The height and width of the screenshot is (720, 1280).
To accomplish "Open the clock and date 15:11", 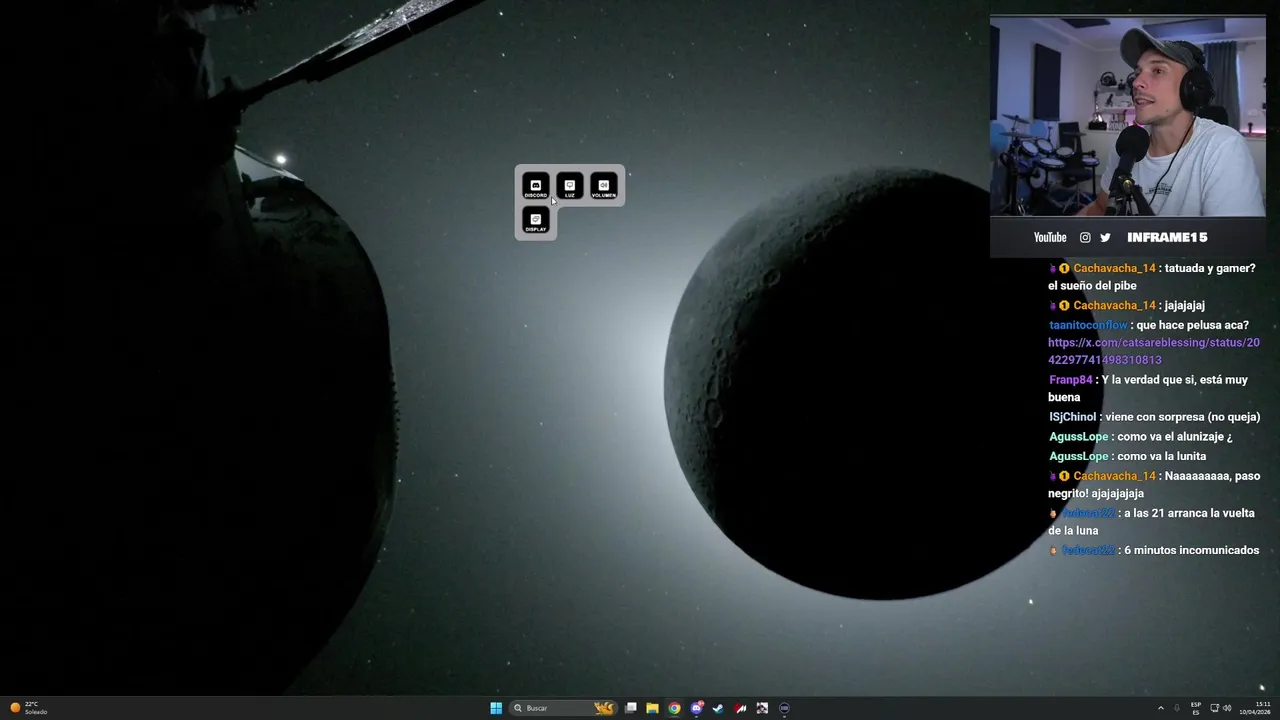I will [x=1255, y=708].
